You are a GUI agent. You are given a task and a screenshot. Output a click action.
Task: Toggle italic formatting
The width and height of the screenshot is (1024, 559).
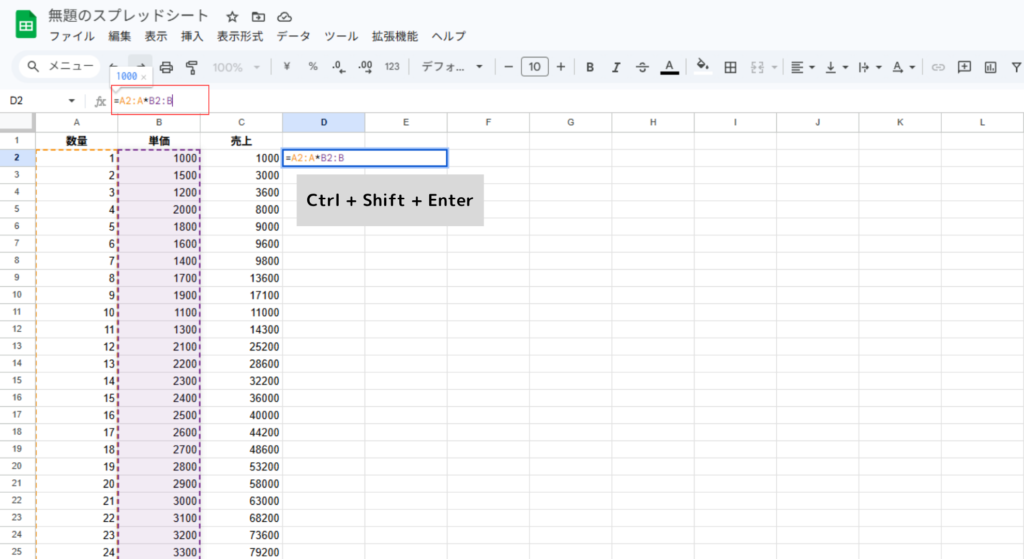(616, 67)
